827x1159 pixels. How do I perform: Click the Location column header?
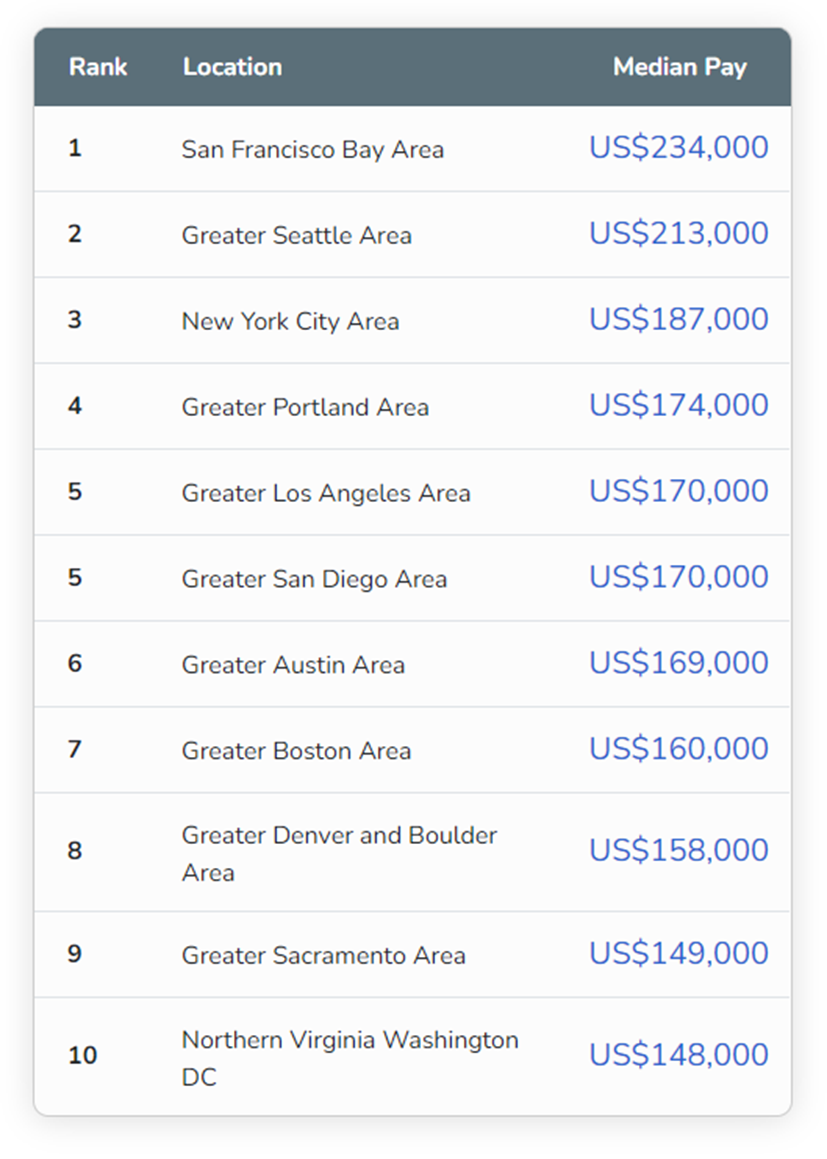[x=232, y=67]
